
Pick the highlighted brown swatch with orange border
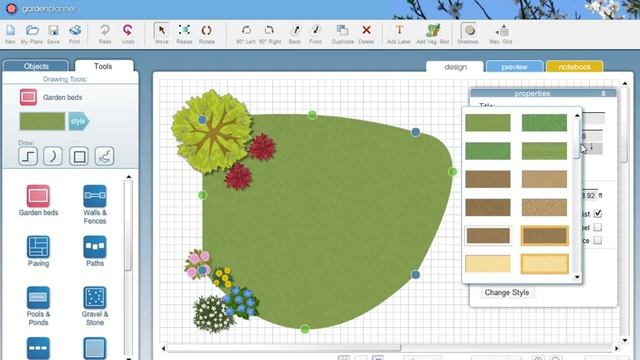point(544,236)
